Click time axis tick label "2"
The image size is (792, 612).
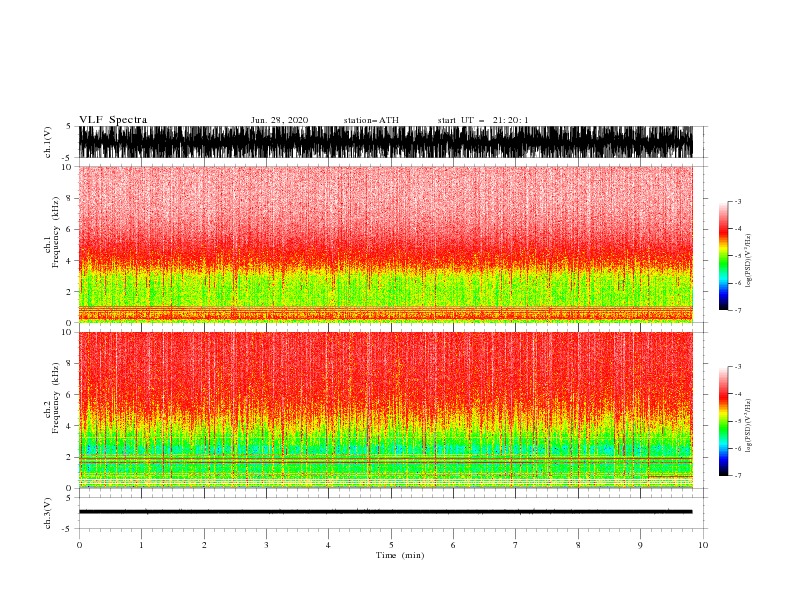pyautogui.click(x=204, y=545)
